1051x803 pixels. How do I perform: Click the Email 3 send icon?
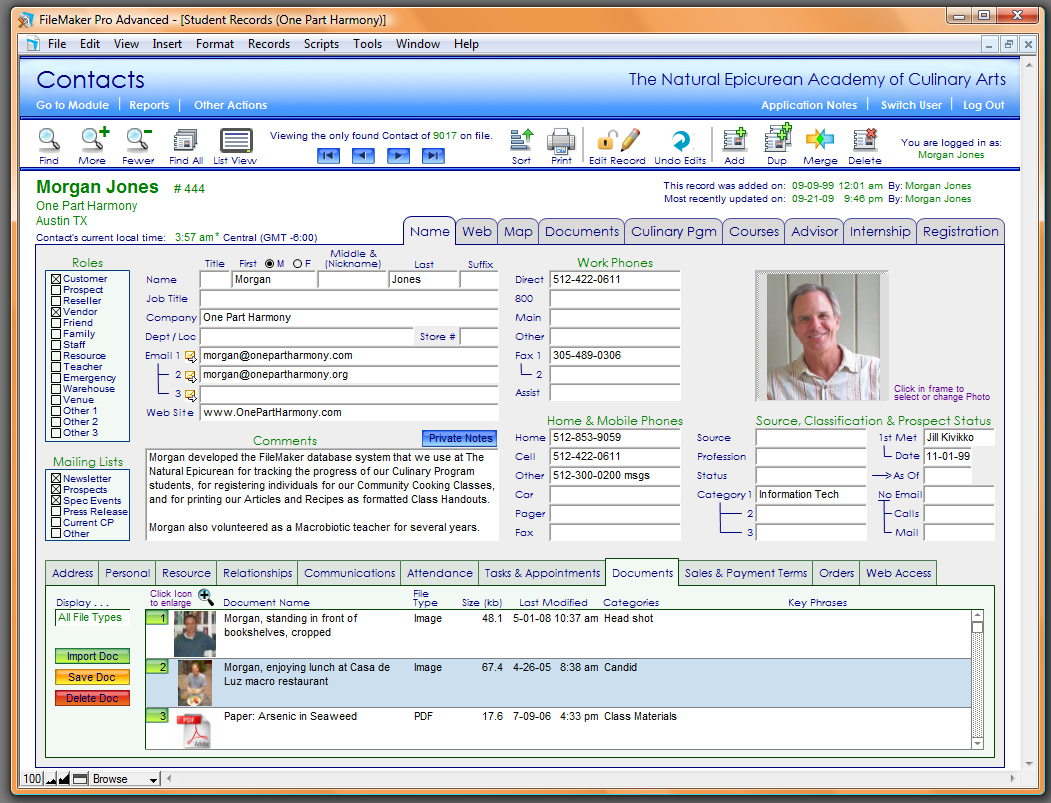coord(190,395)
